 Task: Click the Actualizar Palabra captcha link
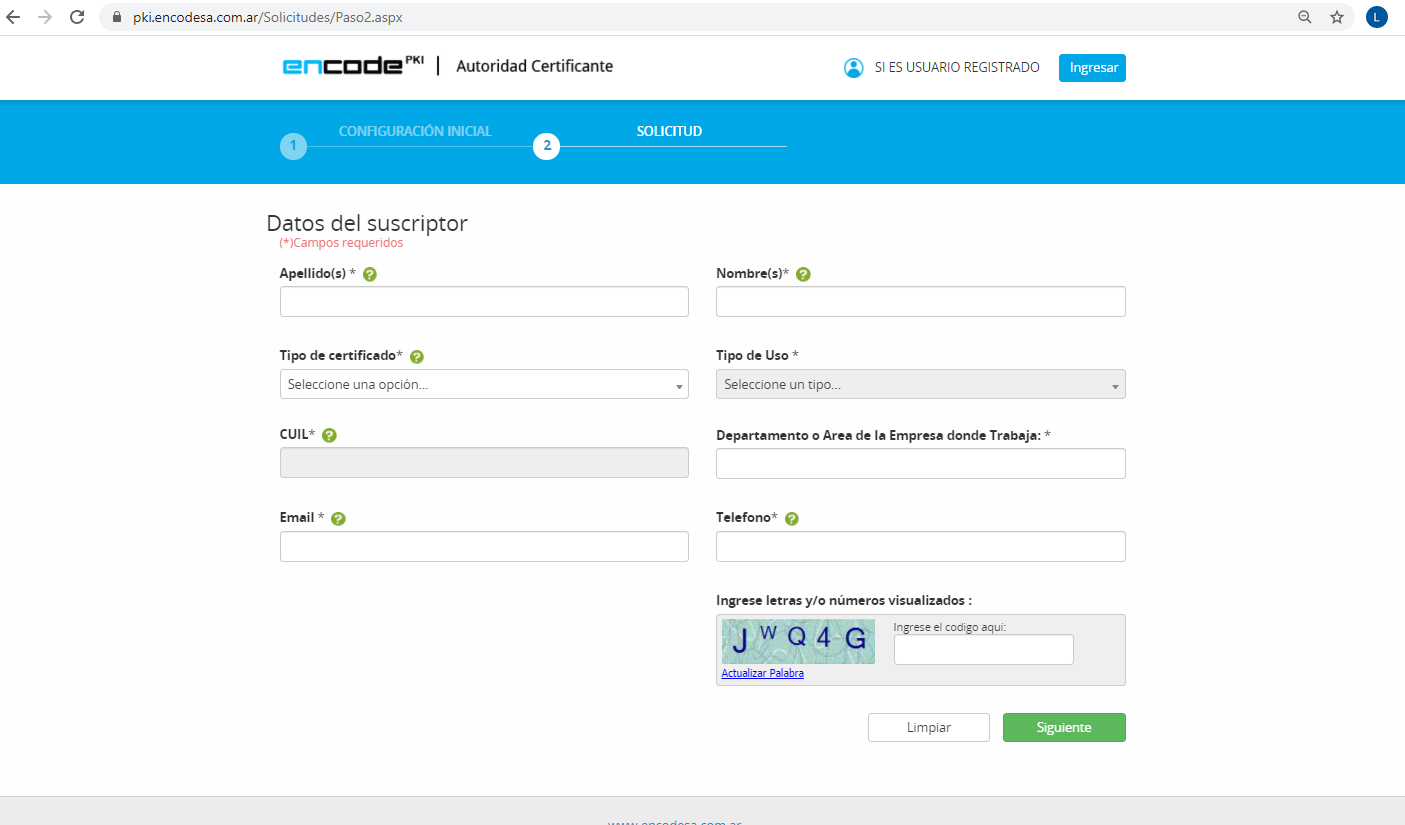tap(762, 674)
